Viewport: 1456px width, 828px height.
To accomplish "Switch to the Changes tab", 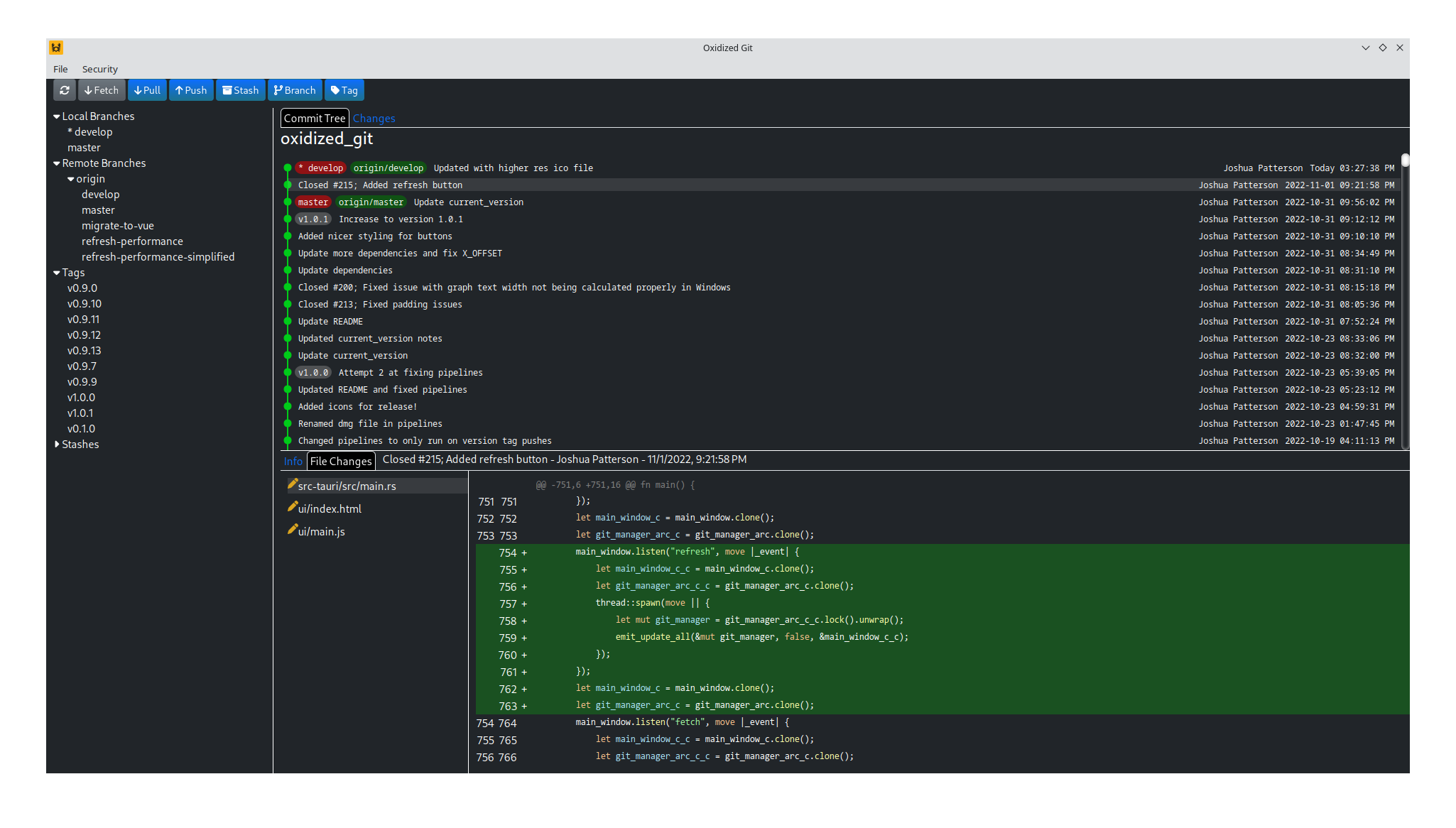I will click(x=374, y=119).
